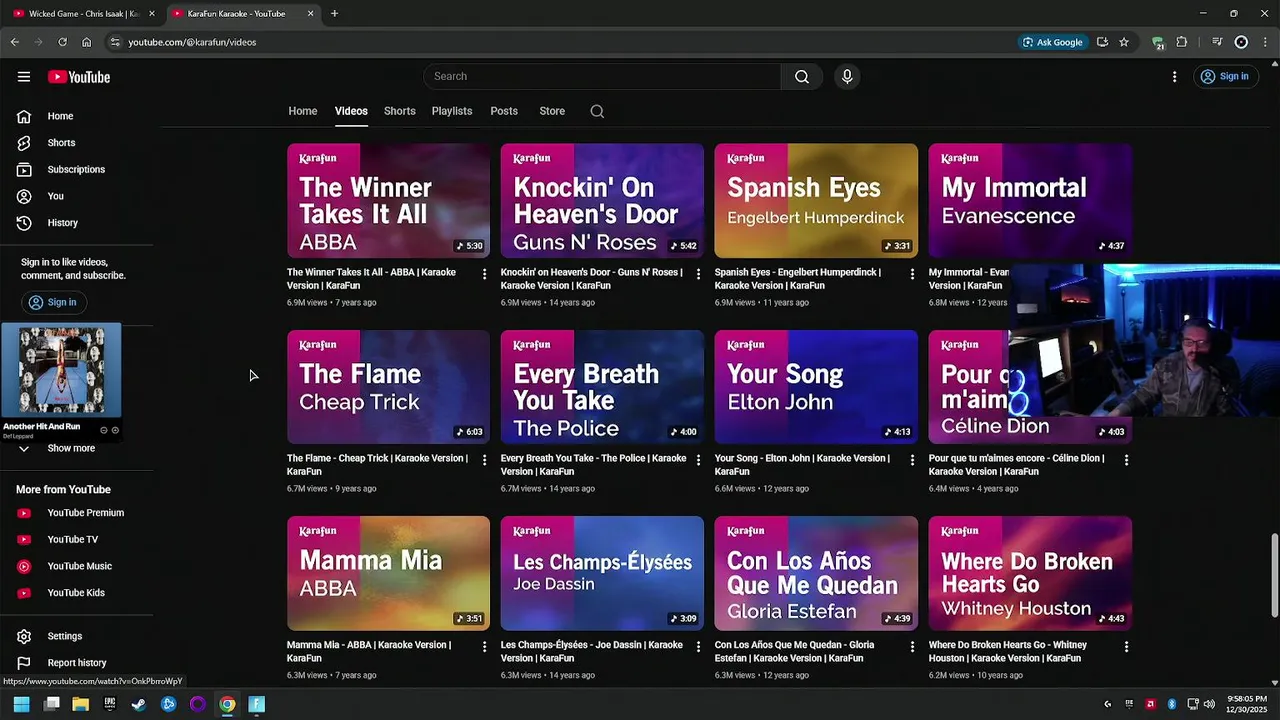This screenshot has width=1280, height=720.
Task: Open File Explorer from taskbar
Action: (x=81, y=704)
